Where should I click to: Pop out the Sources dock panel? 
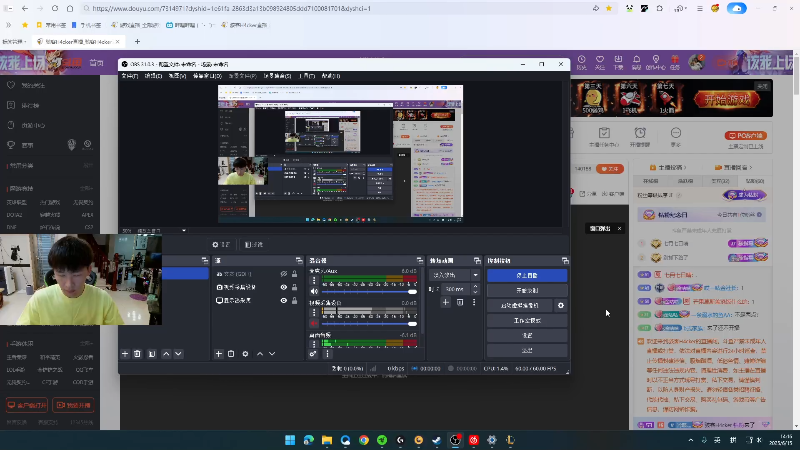click(x=299, y=261)
